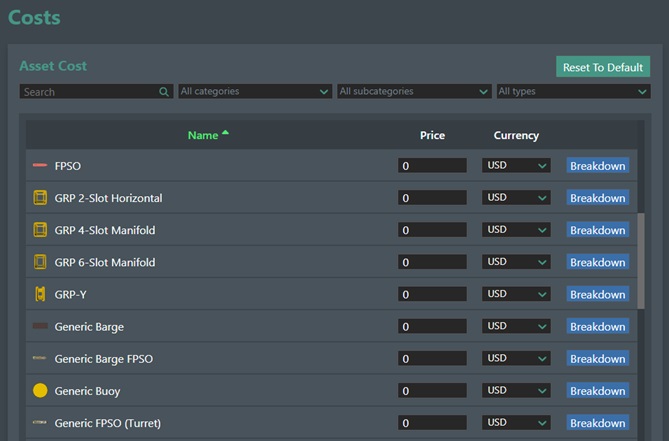Open the All subcategories dropdown

pos(414,91)
